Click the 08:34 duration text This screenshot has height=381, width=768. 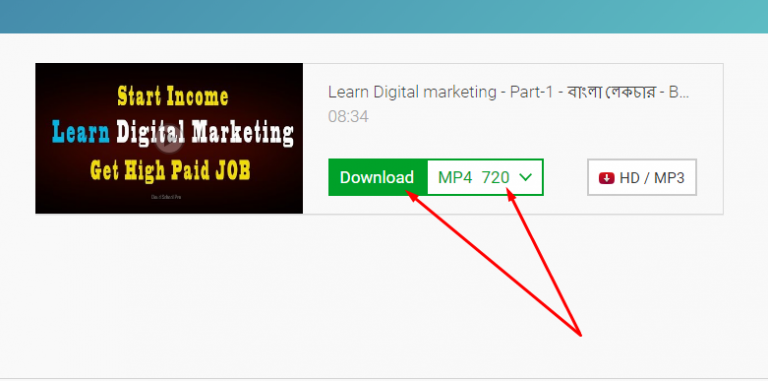pos(348,117)
